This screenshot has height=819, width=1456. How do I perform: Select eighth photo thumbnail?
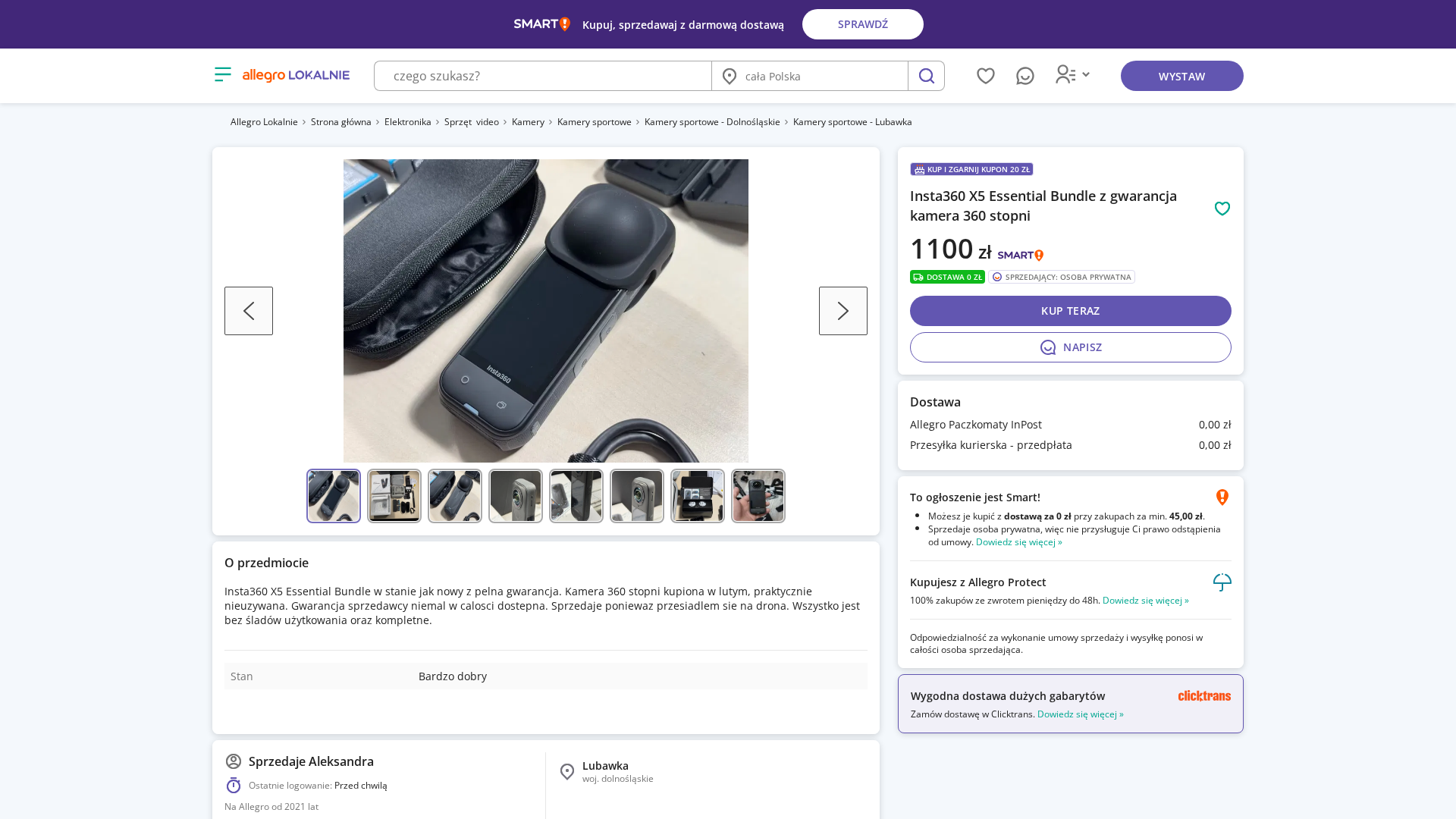pyautogui.click(x=758, y=496)
